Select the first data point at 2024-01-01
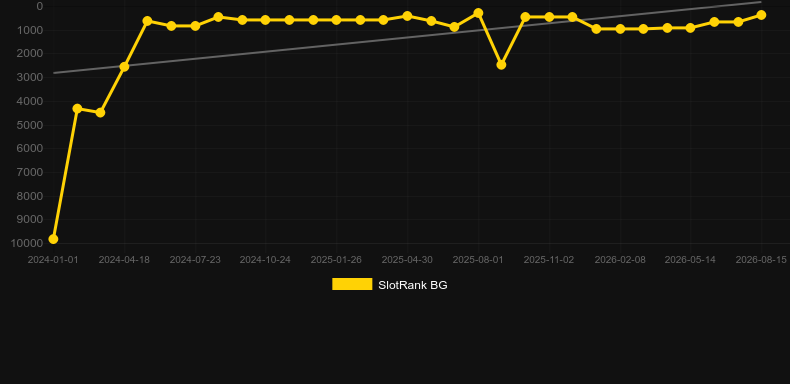The height and width of the screenshot is (384, 790). click(x=53, y=239)
